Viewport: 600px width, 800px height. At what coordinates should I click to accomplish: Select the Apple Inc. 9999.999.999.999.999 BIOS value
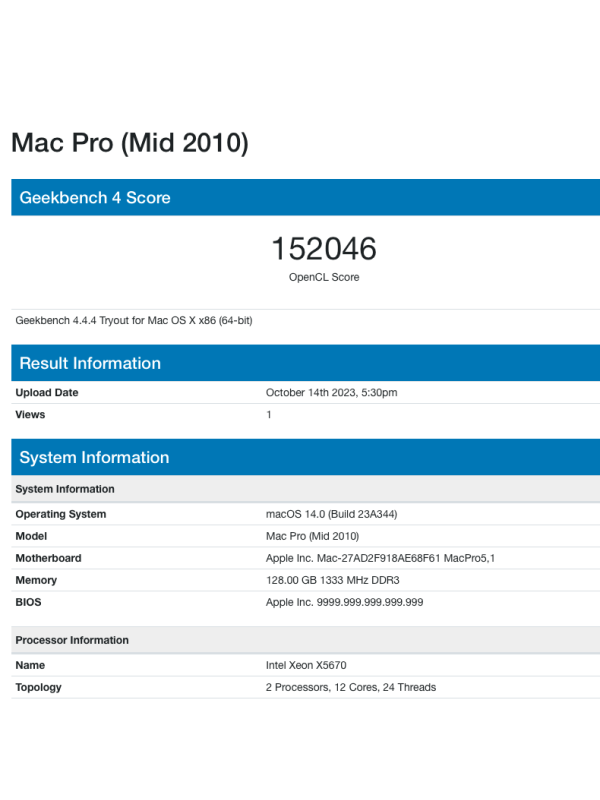pos(344,602)
